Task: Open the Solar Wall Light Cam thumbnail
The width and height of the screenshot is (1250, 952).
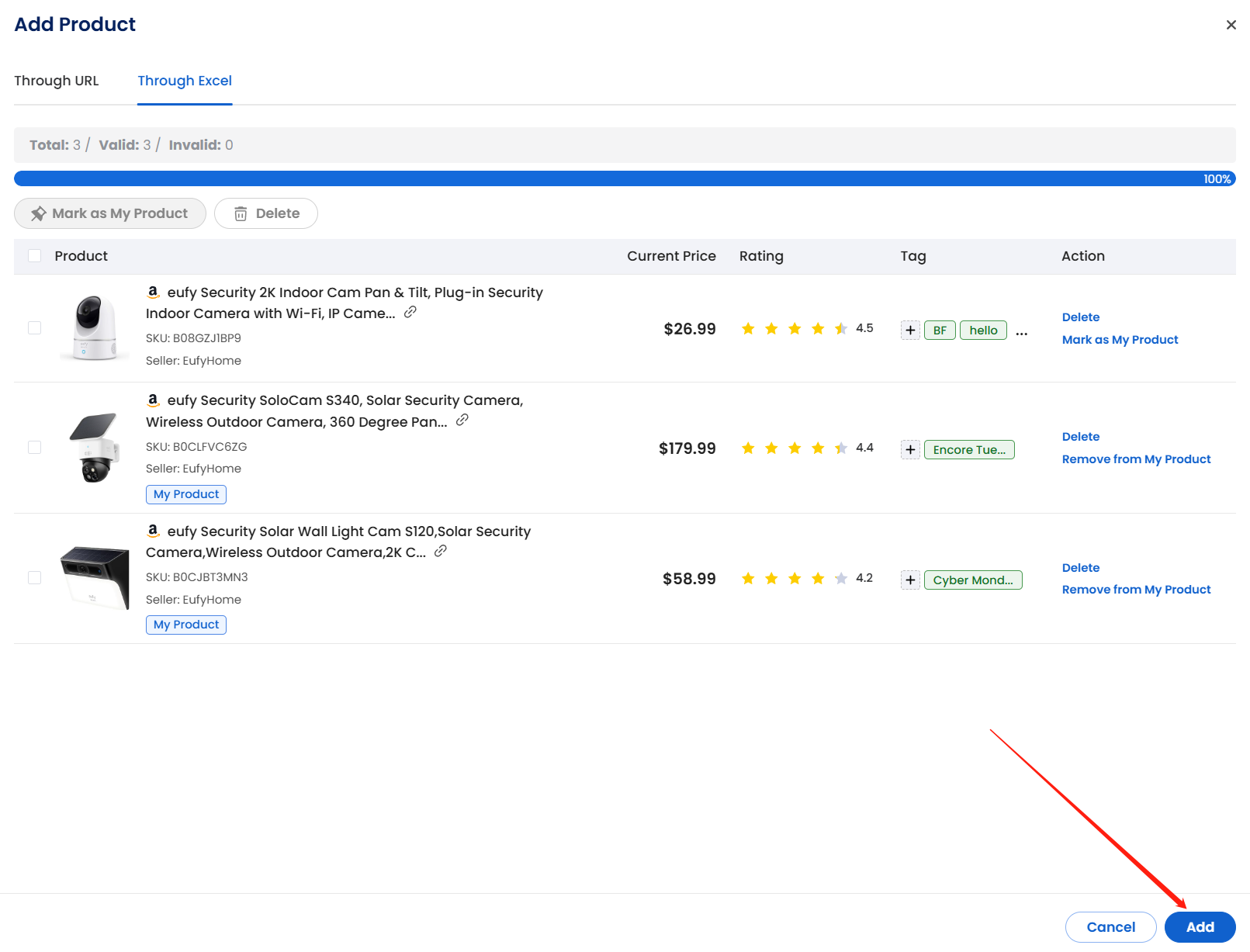Action: pos(95,578)
